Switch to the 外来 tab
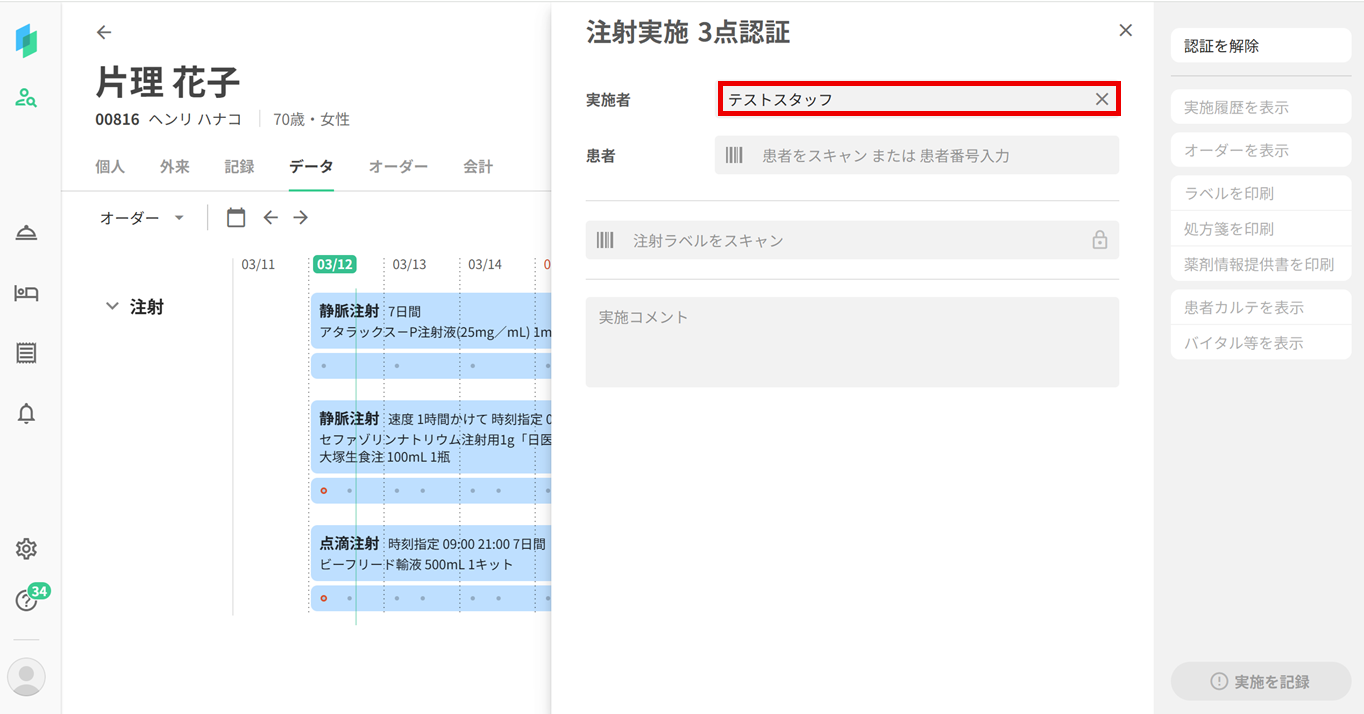The image size is (1364, 714). click(175, 166)
